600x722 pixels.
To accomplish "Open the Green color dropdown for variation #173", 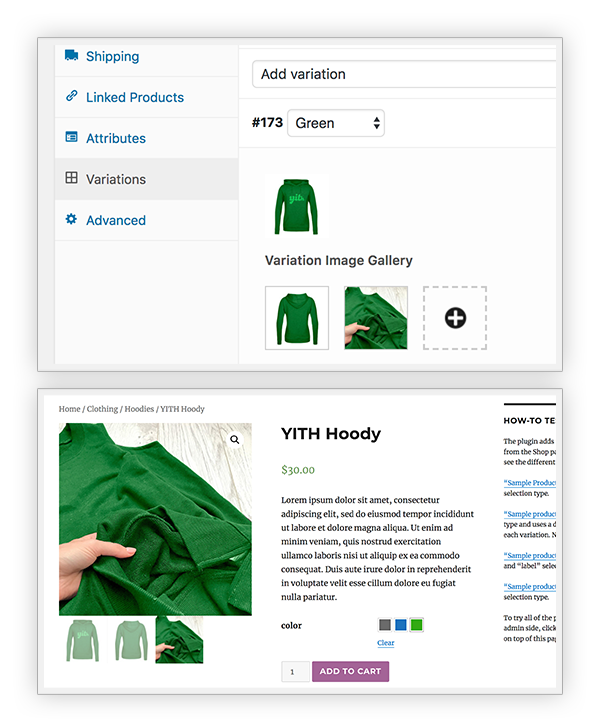I will pos(336,123).
